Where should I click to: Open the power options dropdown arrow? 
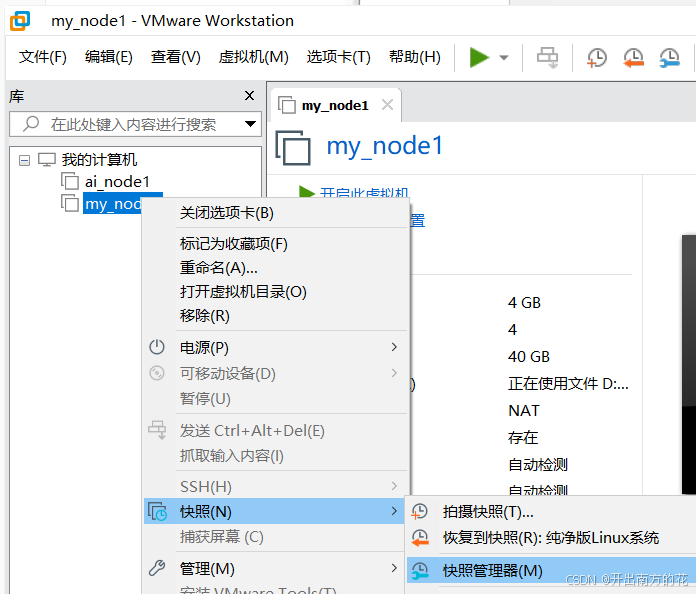[x=503, y=57]
